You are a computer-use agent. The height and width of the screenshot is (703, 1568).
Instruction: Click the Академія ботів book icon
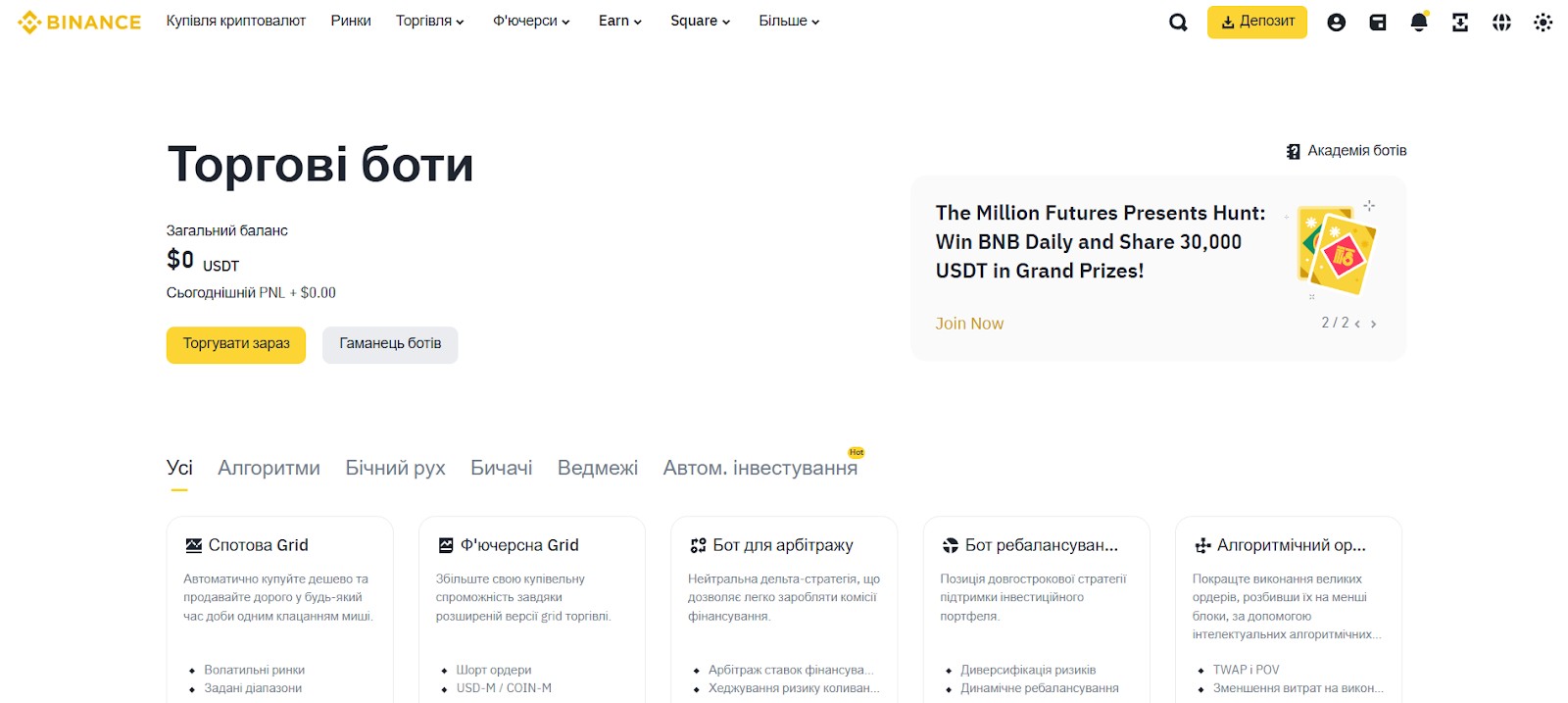pyautogui.click(x=1294, y=151)
